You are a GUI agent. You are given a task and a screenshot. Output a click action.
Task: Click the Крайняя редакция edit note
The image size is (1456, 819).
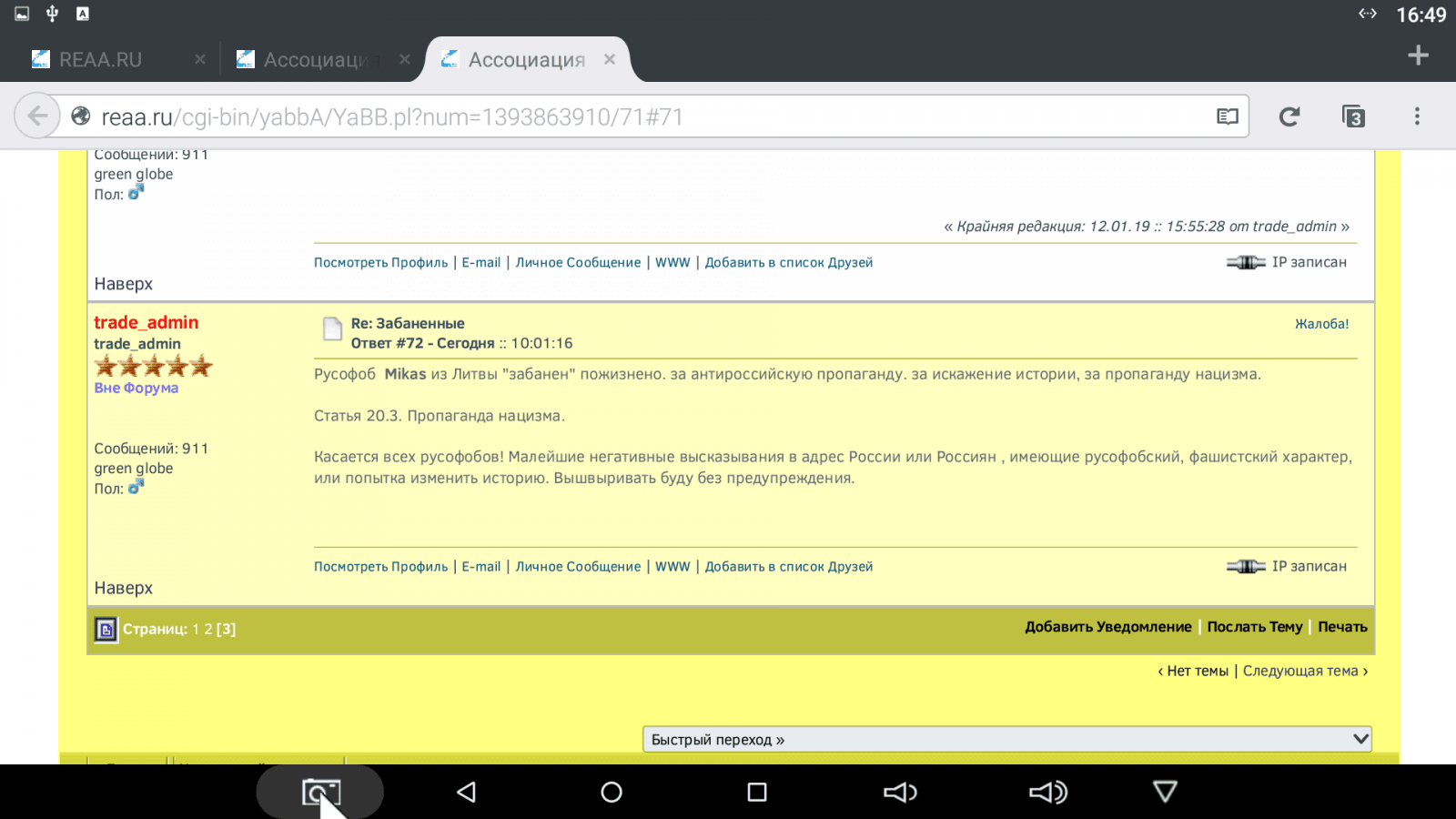1147,227
